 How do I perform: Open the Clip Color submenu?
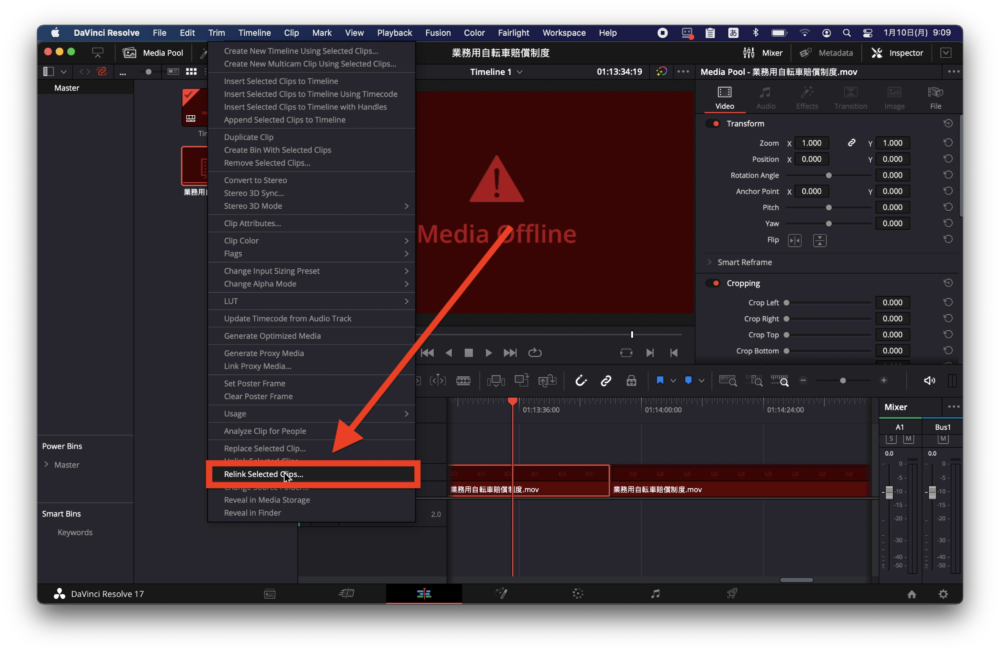point(312,240)
